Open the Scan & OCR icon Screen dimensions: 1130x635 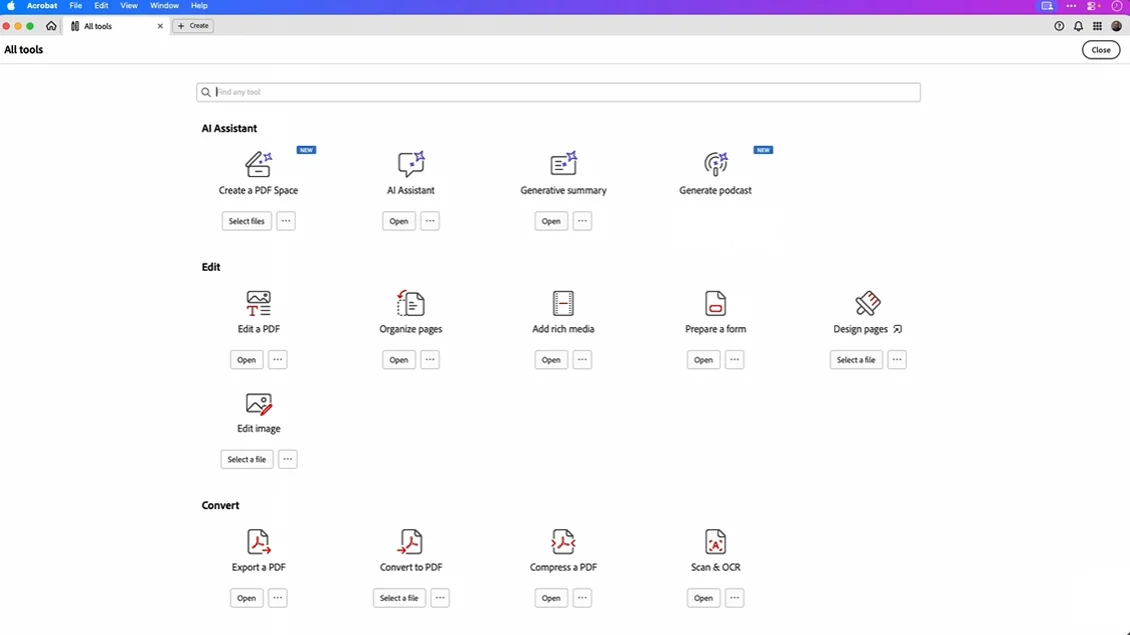pos(716,542)
